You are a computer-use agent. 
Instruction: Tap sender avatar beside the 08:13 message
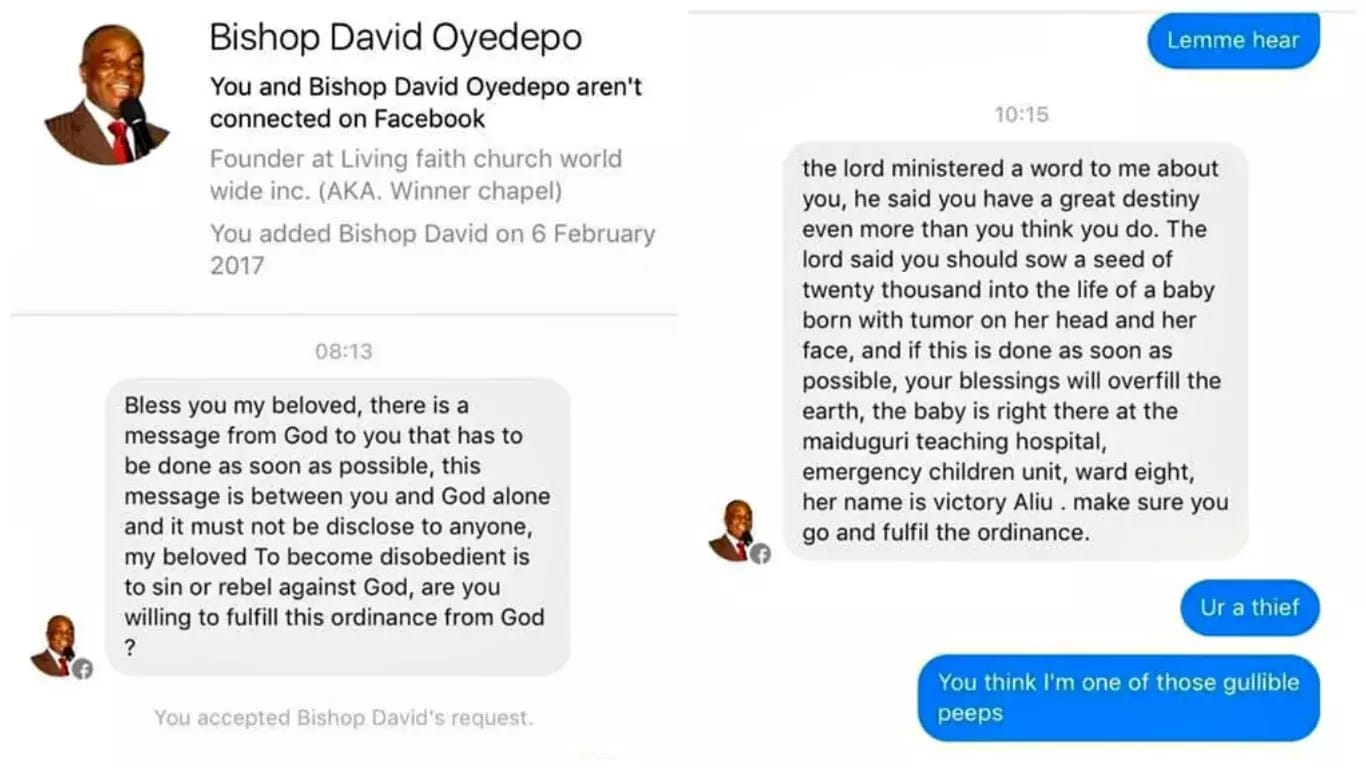click(57, 645)
